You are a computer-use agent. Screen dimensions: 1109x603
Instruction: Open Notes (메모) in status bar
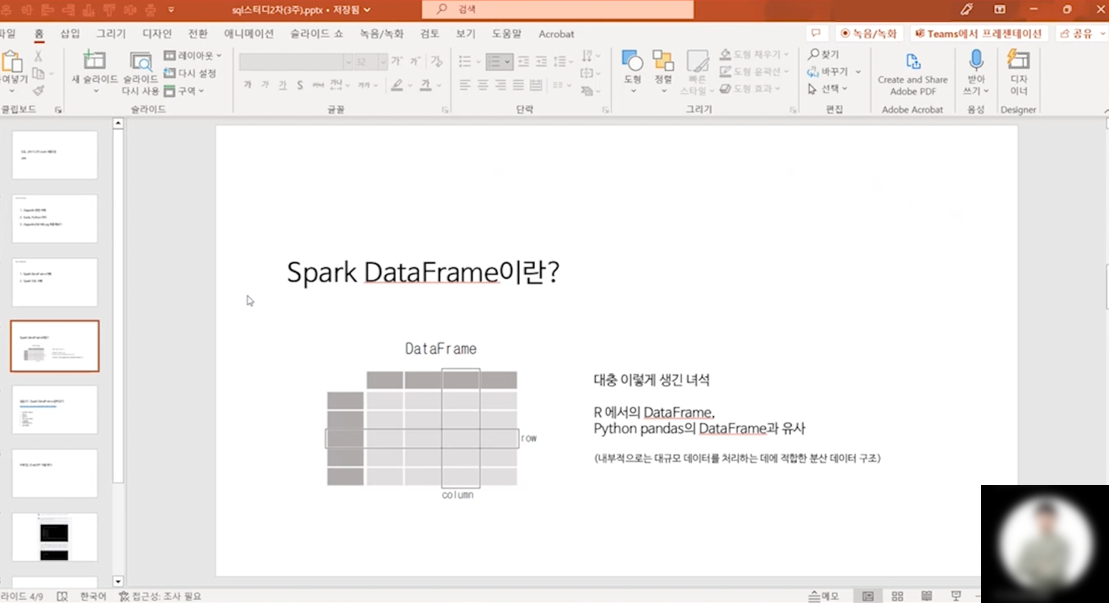point(824,596)
